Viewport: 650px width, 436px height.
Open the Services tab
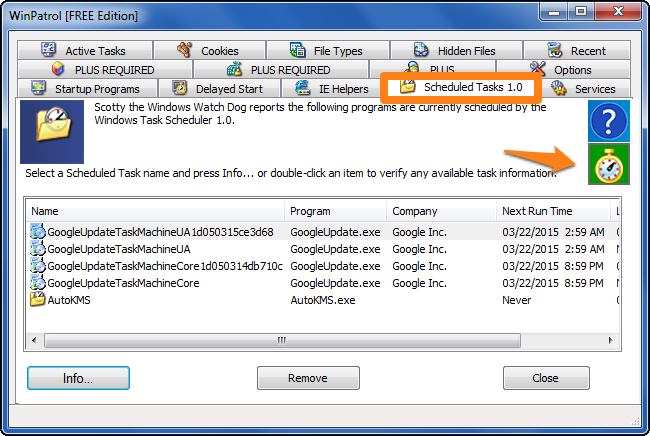point(586,88)
